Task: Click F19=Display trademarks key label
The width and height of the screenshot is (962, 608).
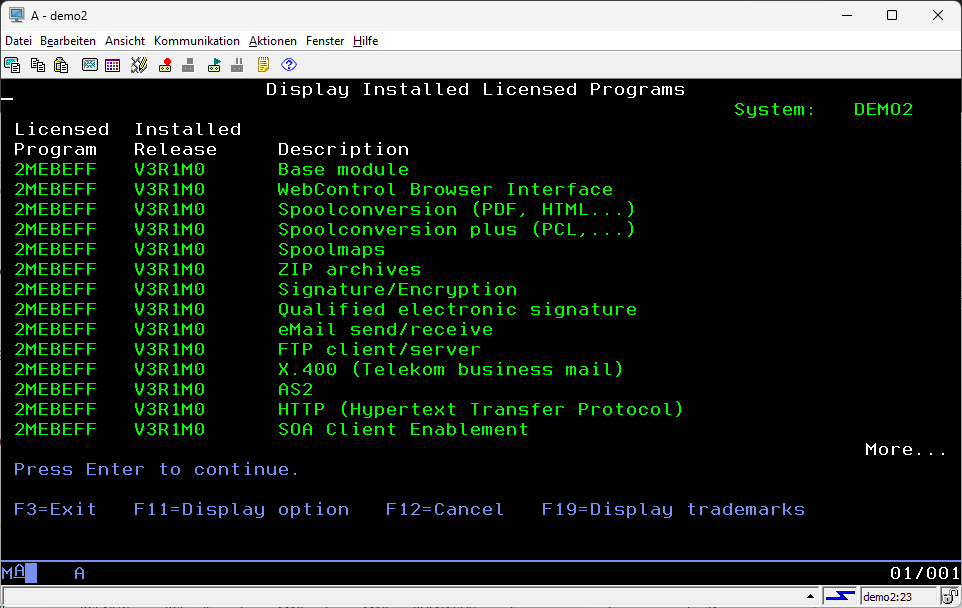Action: [673, 510]
